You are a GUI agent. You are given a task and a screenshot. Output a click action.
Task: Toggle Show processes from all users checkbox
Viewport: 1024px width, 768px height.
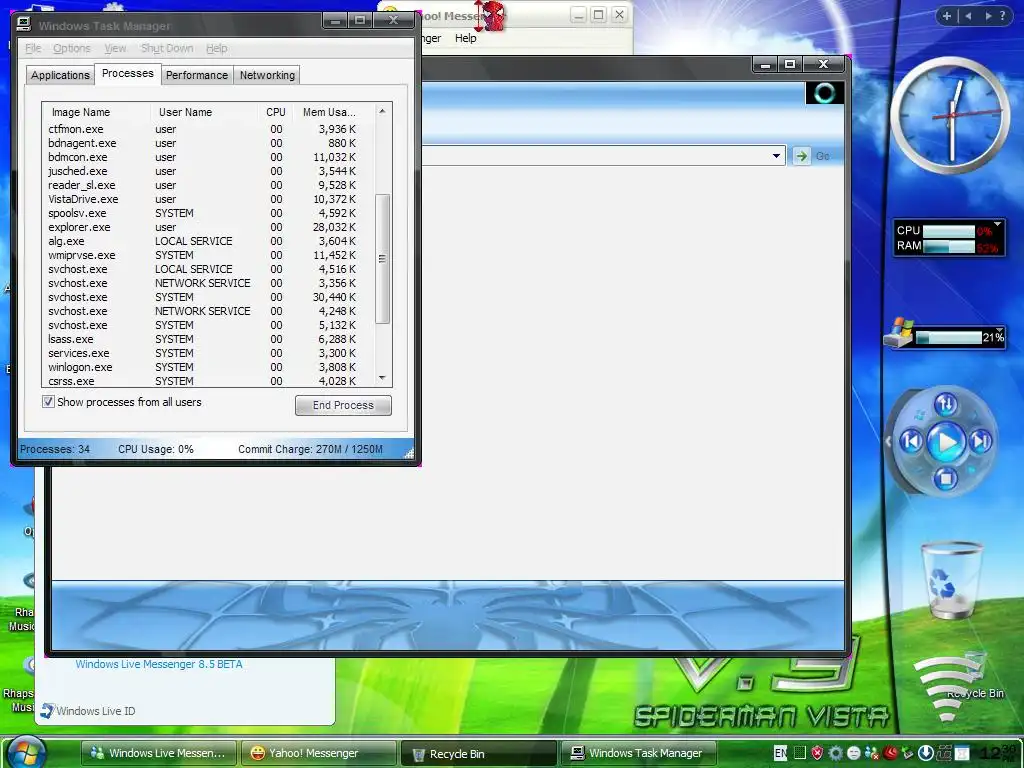click(48, 402)
